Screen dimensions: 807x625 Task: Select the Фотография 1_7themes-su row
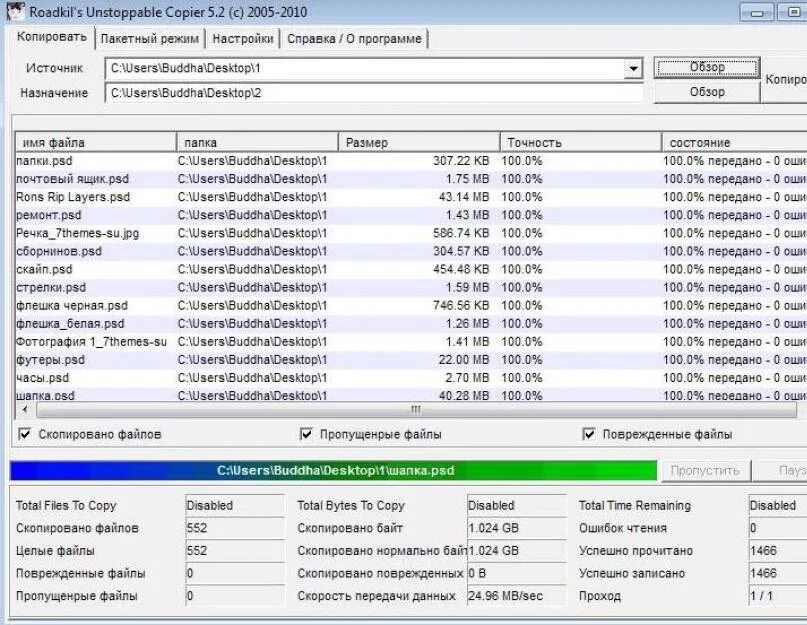(411, 342)
